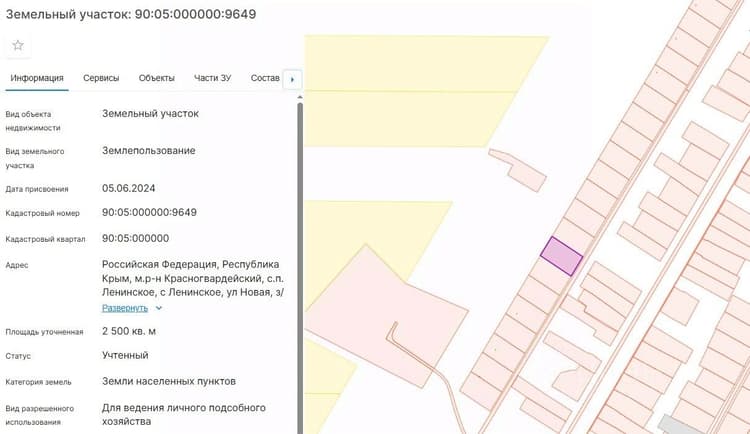Viewport: 750px width, 434px height.
Task: Select the highlighted purple parcel on map
Action: pos(562,256)
